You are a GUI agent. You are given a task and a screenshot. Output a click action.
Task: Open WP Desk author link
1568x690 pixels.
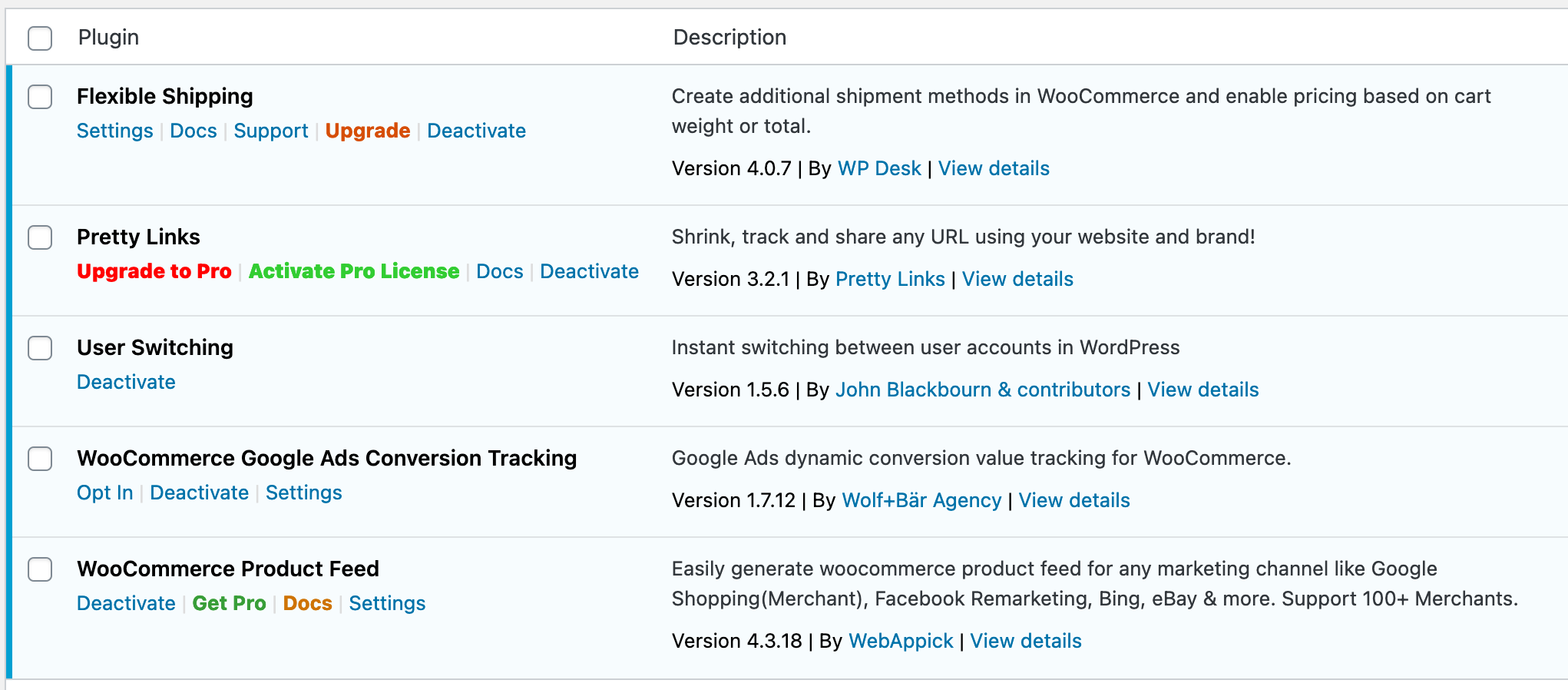pyautogui.click(x=879, y=168)
